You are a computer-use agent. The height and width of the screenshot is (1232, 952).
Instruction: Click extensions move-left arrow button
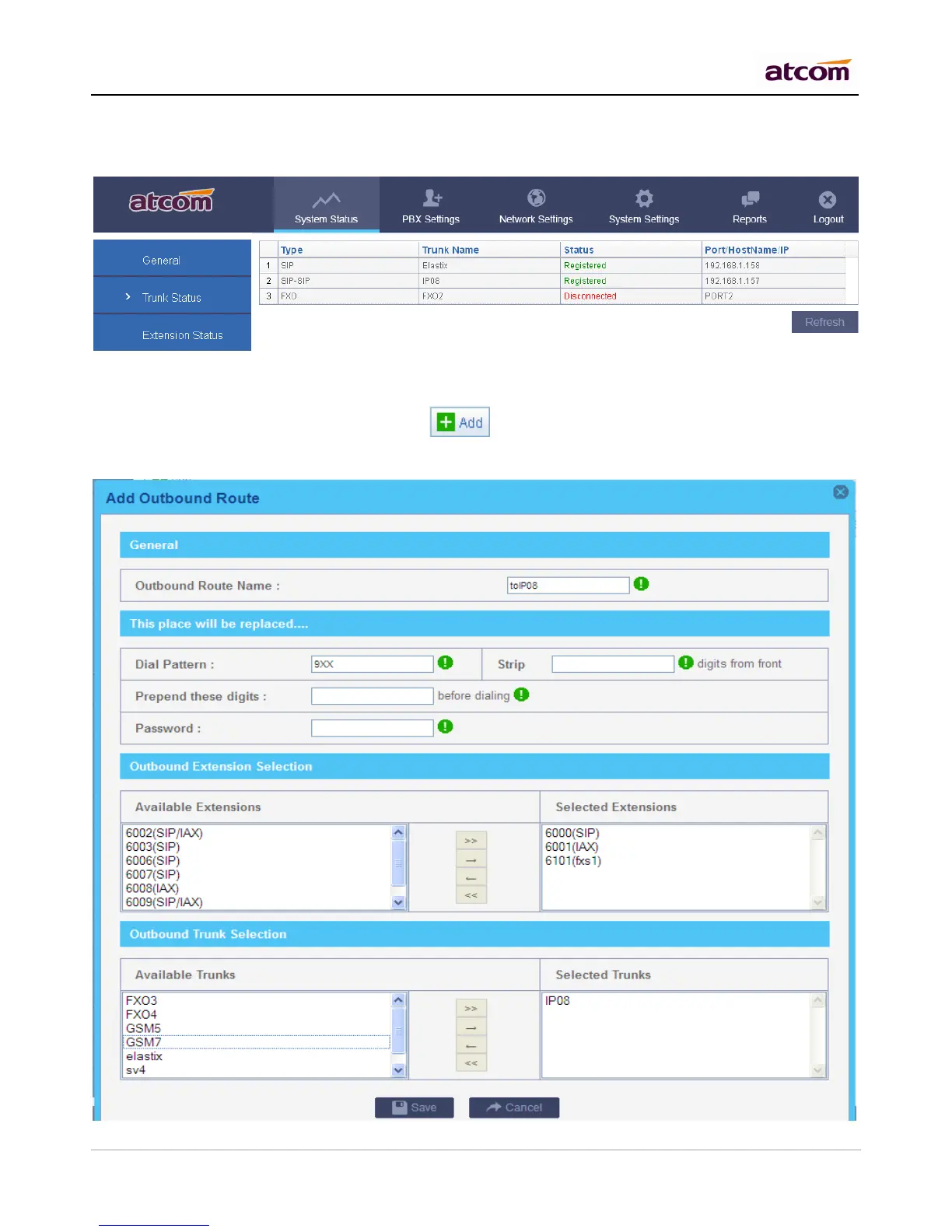tap(471, 877)
